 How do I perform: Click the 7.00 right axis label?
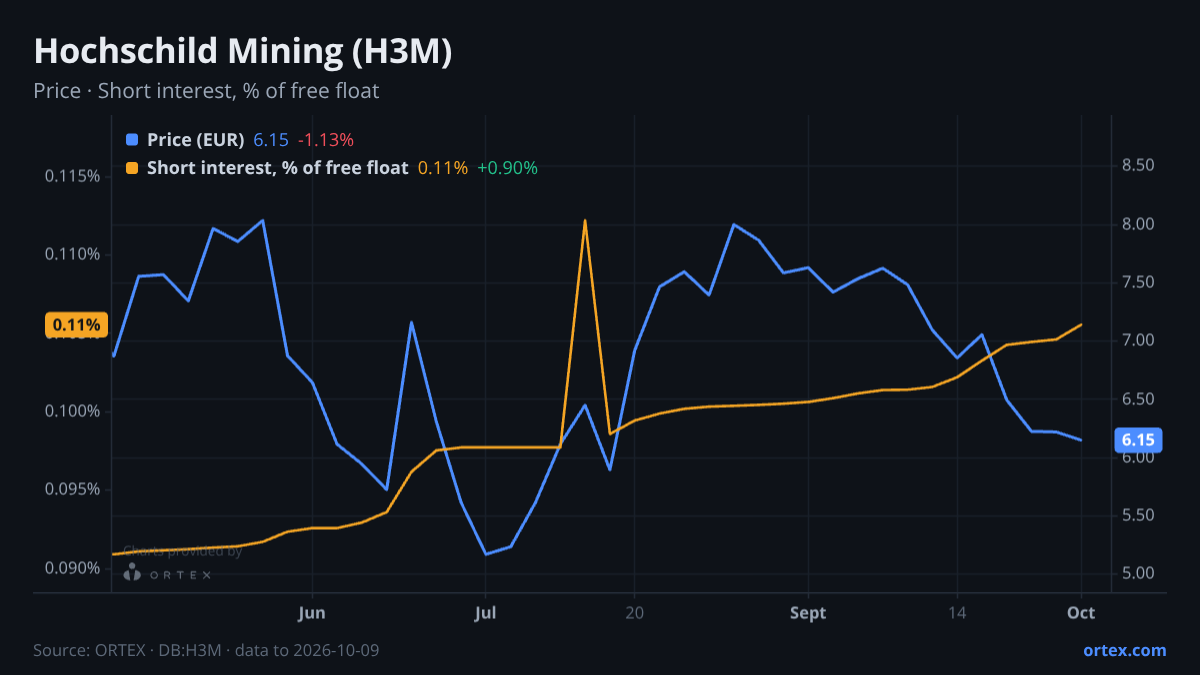coord(1139,340)
